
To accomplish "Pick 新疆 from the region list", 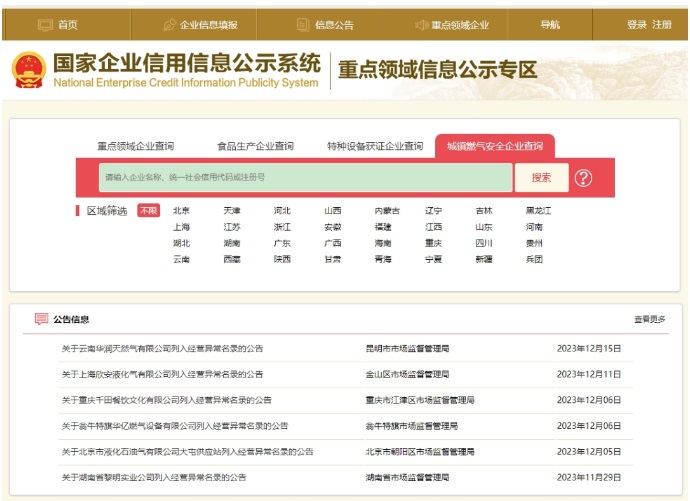I will pos(484,259).
